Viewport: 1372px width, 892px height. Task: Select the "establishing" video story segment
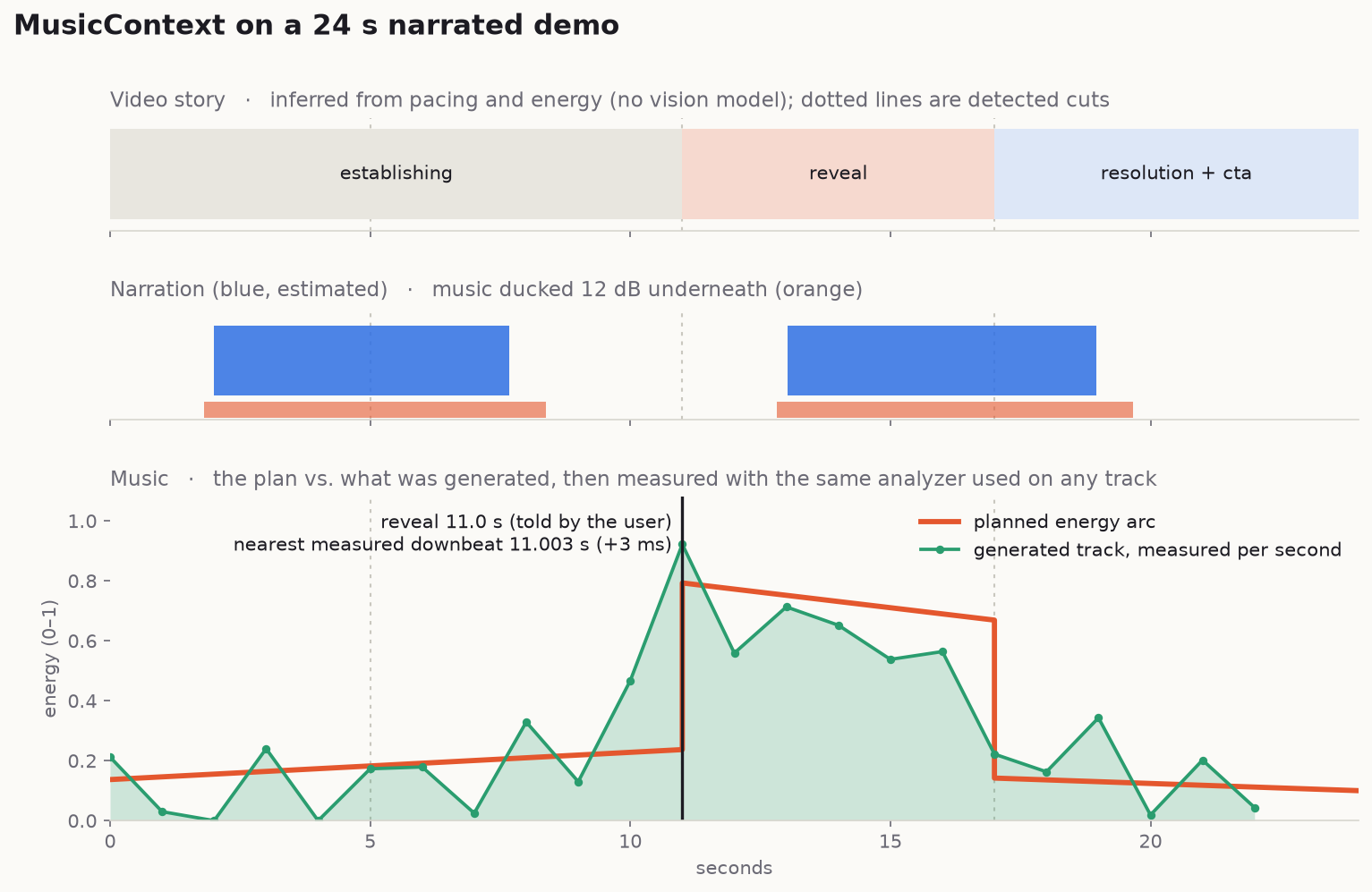(x=396, y=174)
